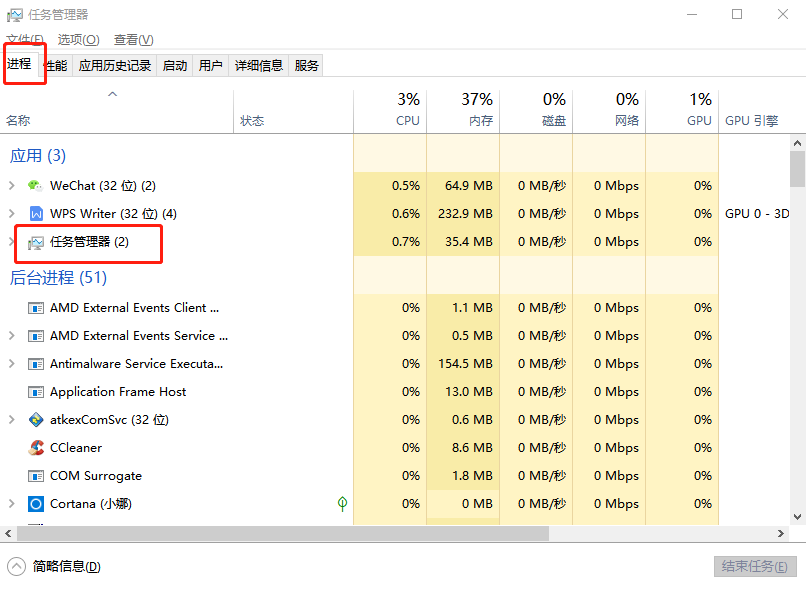Screen dimensions: 806x591
Task: Click the CCleaner process icon
Action: click(x=36, y=448)
